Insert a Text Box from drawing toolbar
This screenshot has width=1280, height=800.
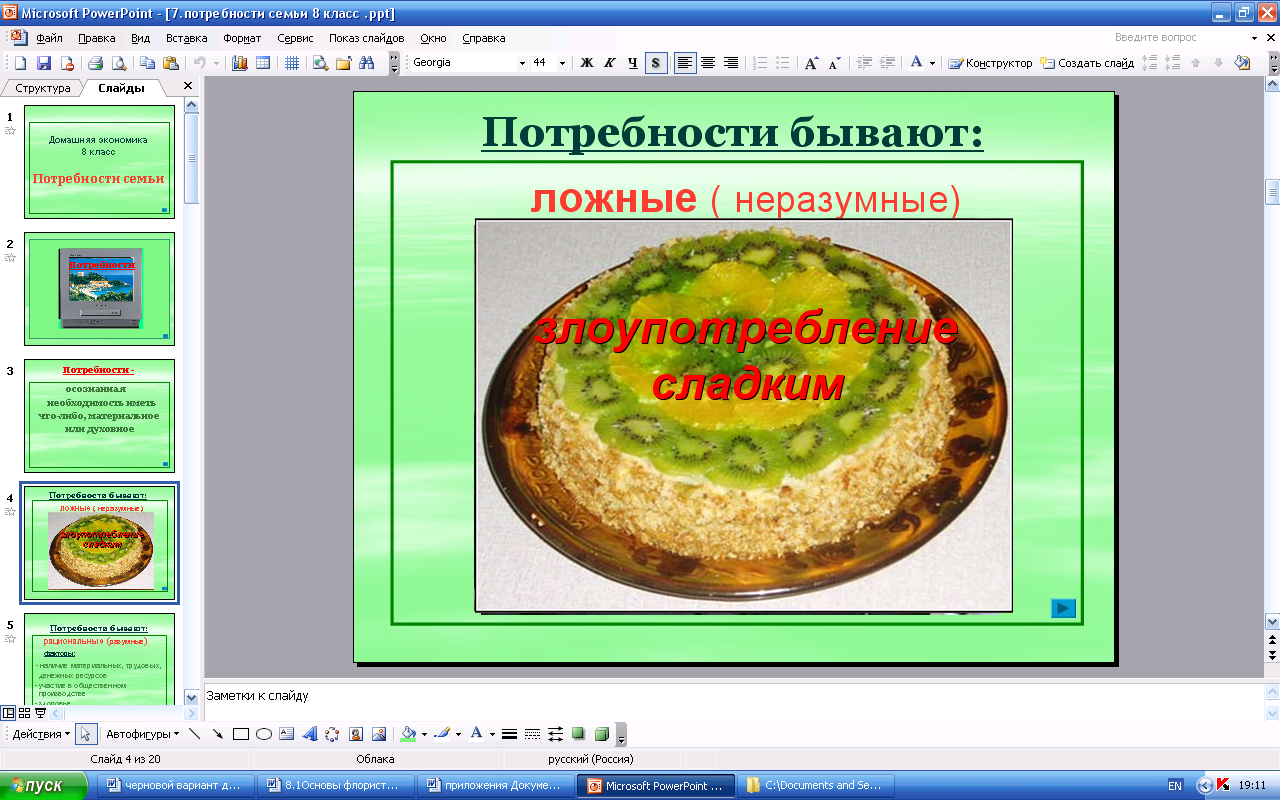[x=287, y=734]
